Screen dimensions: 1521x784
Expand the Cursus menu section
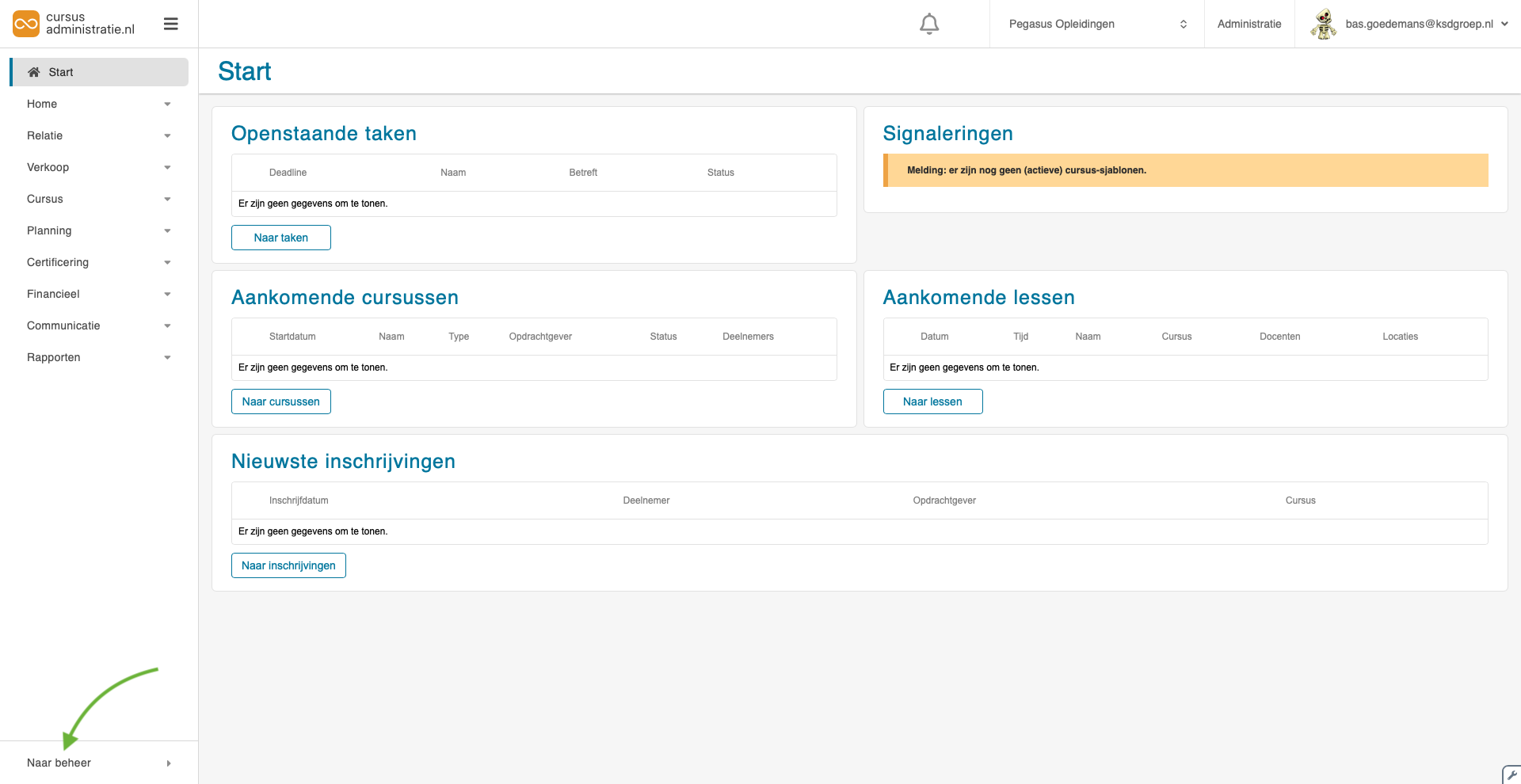98,199
